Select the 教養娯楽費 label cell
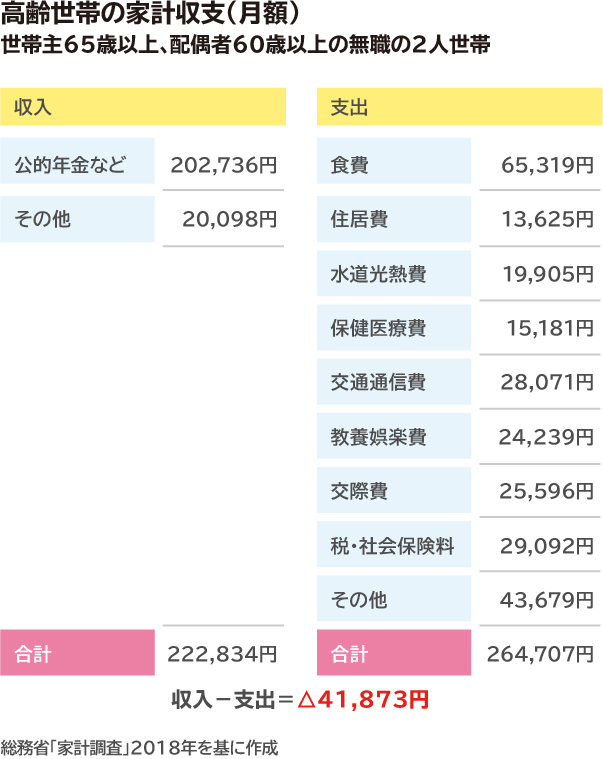The image size is (603, 759). pos(394,436)
